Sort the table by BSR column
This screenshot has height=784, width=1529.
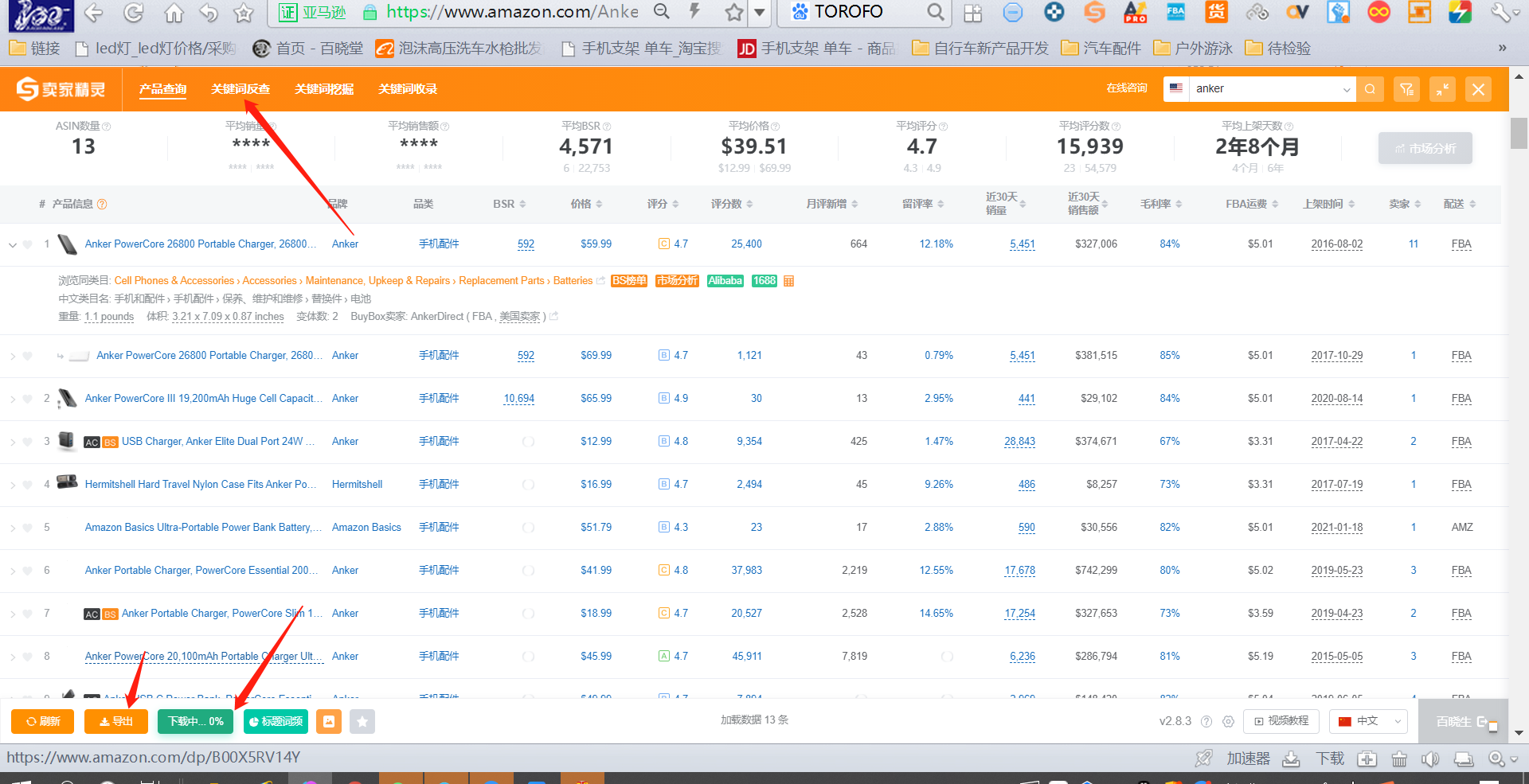pyautogui.click(x=510, y=205)
